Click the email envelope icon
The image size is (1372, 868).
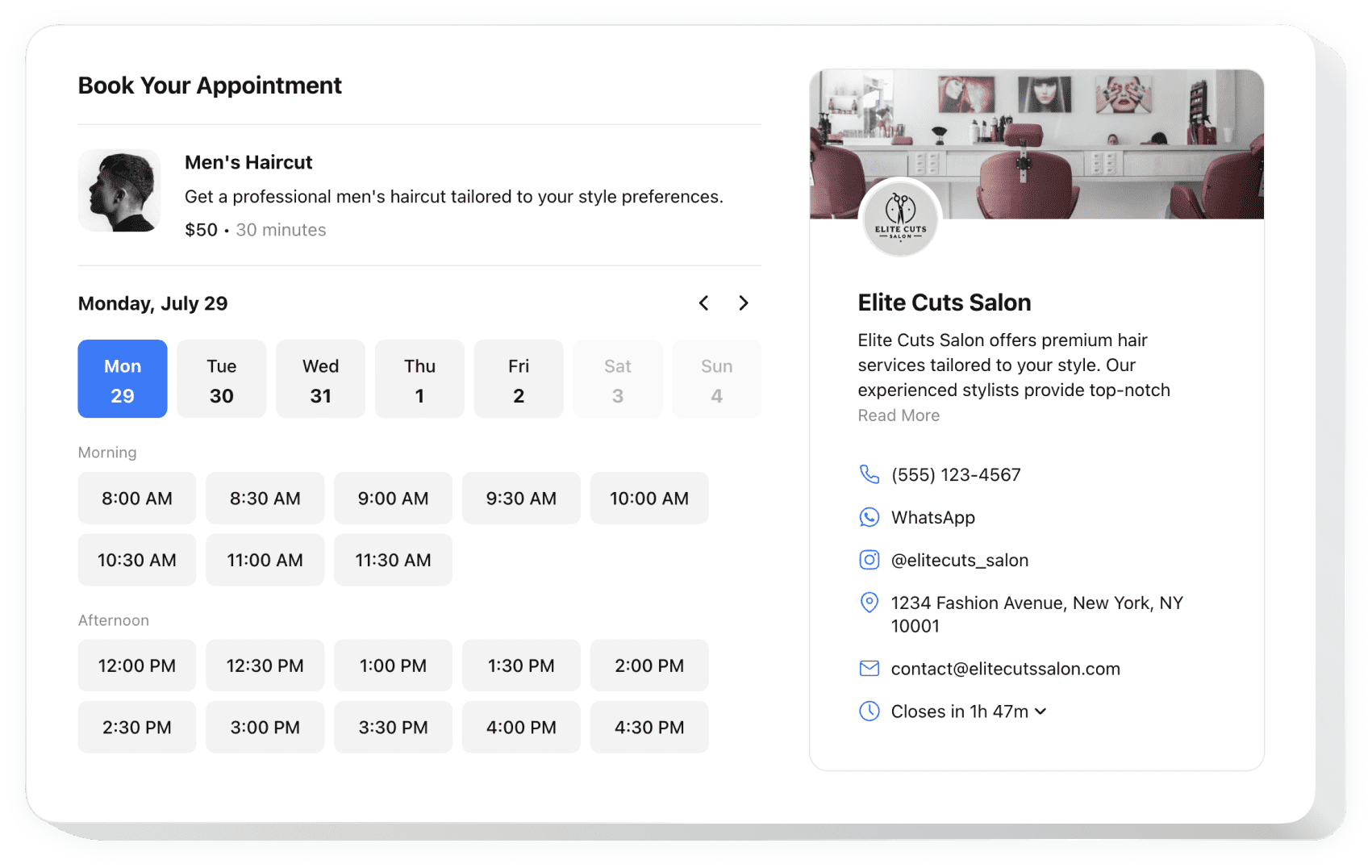click(869, 669)
